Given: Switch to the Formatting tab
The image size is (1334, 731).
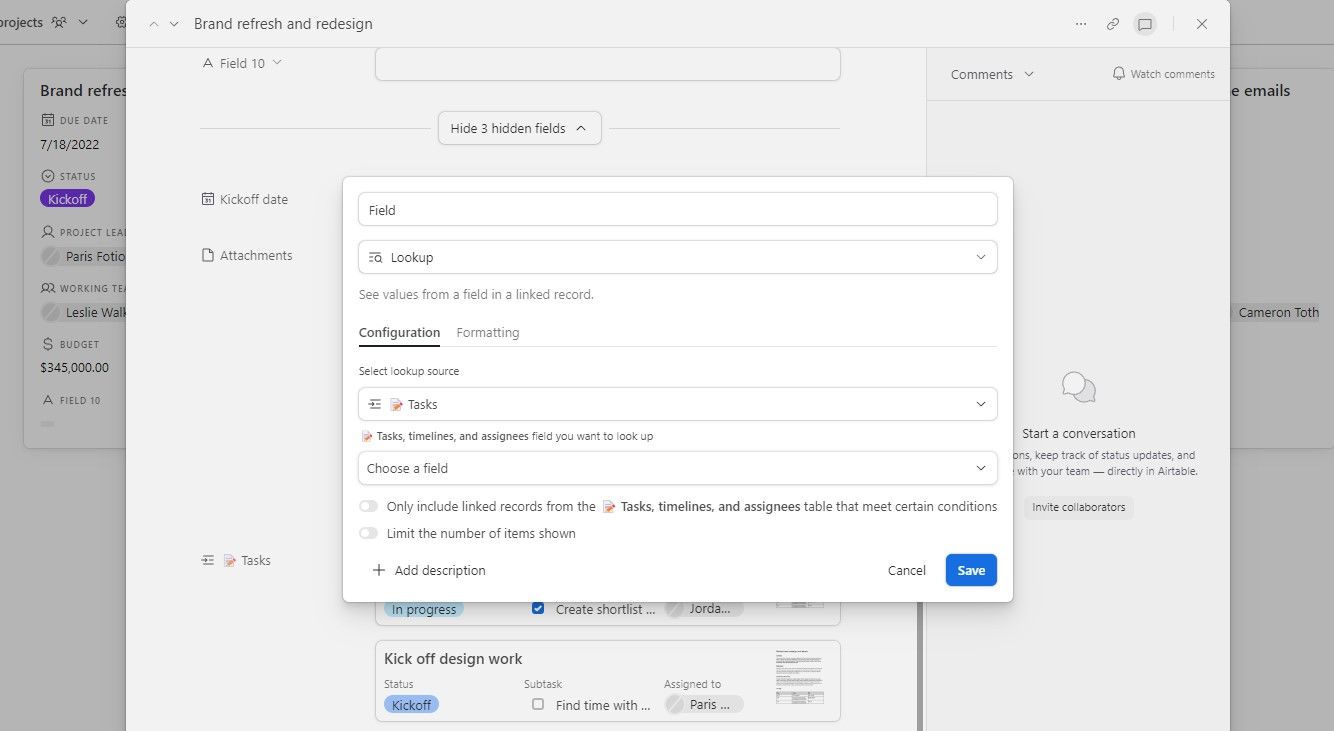Looking at the screenshot, I should [487, 332].
